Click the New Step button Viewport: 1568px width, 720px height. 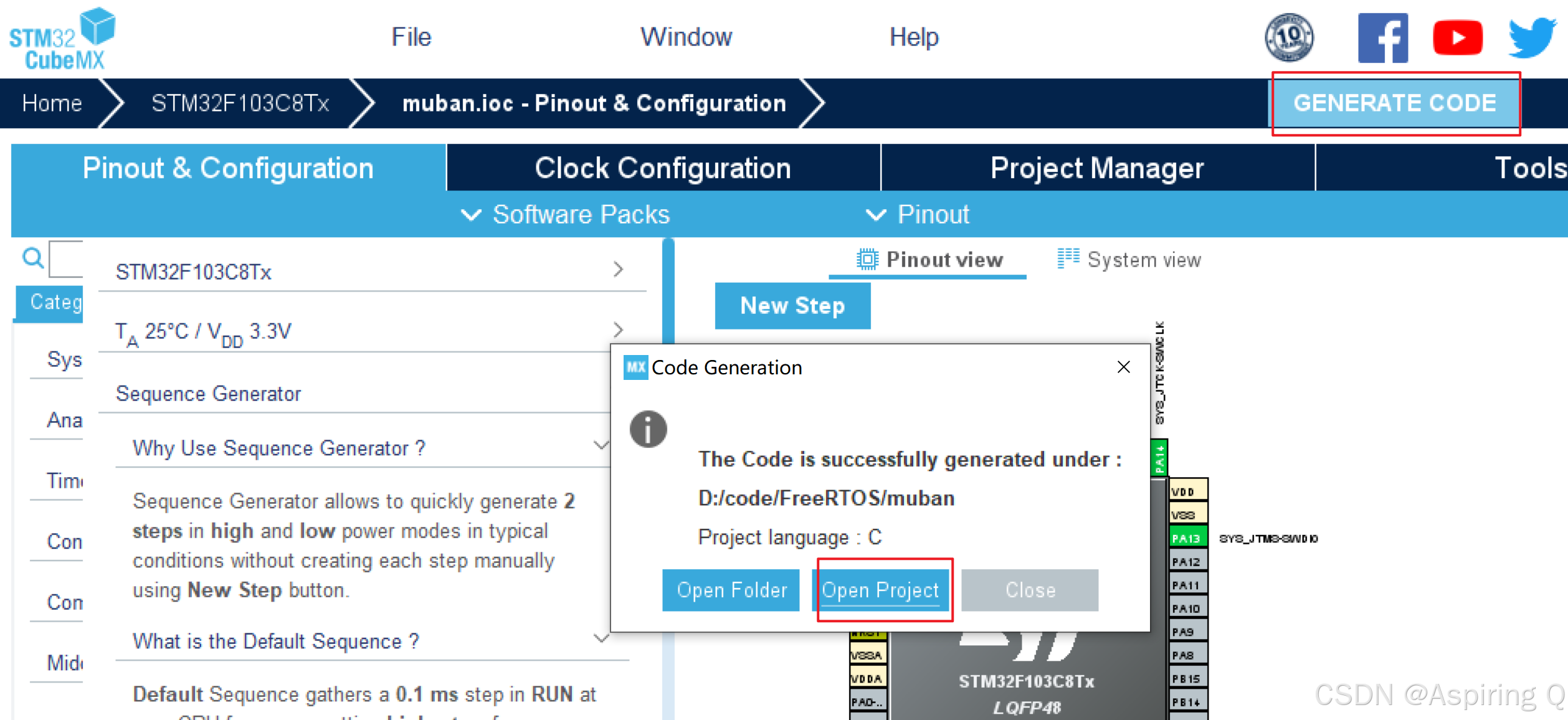point(792,306)
